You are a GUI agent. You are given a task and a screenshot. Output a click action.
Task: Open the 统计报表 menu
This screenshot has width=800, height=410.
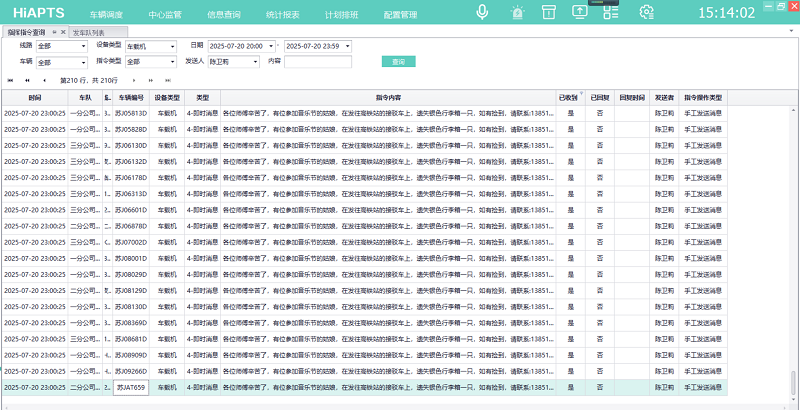click(x=284, y=14)
